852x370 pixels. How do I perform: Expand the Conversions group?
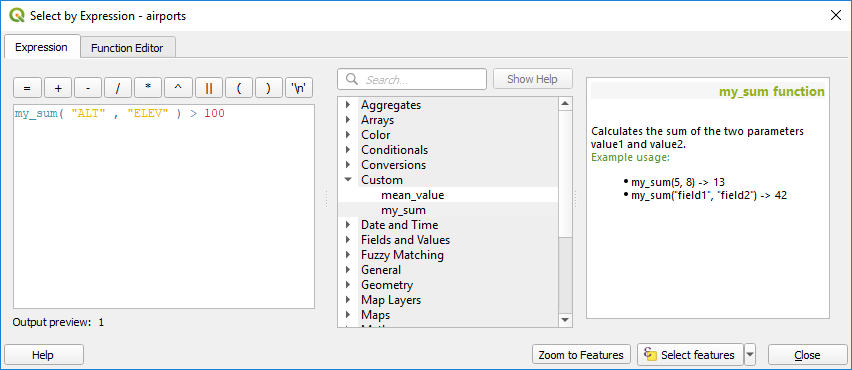coord(348,165)
